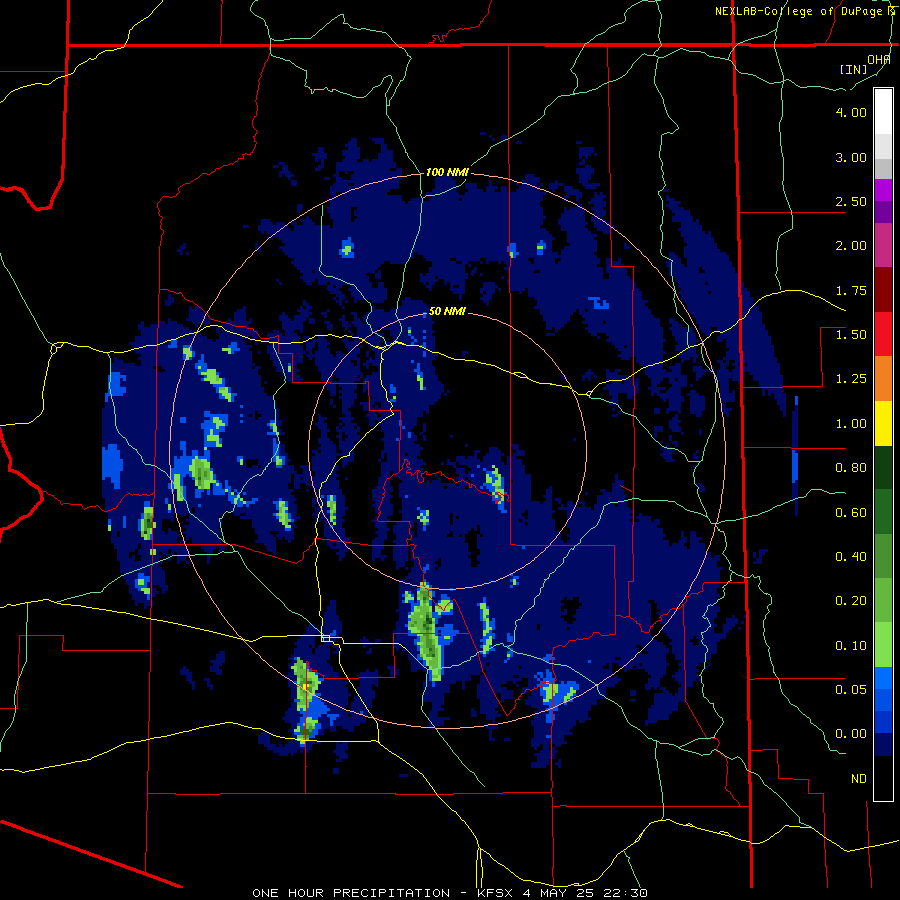
Task: Click the 0.00 legend value
Action: point(851,734)
